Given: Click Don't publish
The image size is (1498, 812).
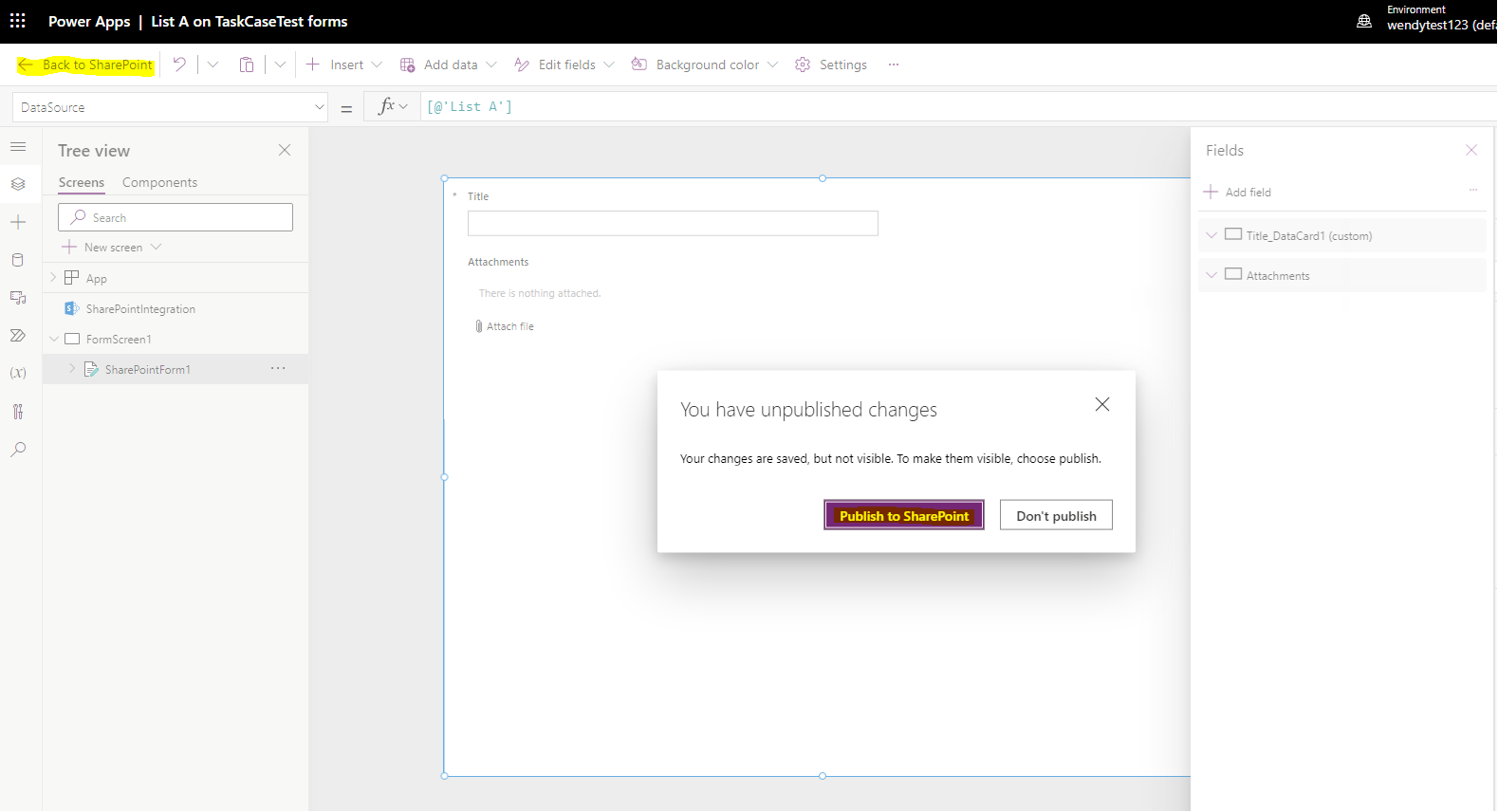Looking at the screenshot, I should pyautogui.click(x=1056, y=515).
